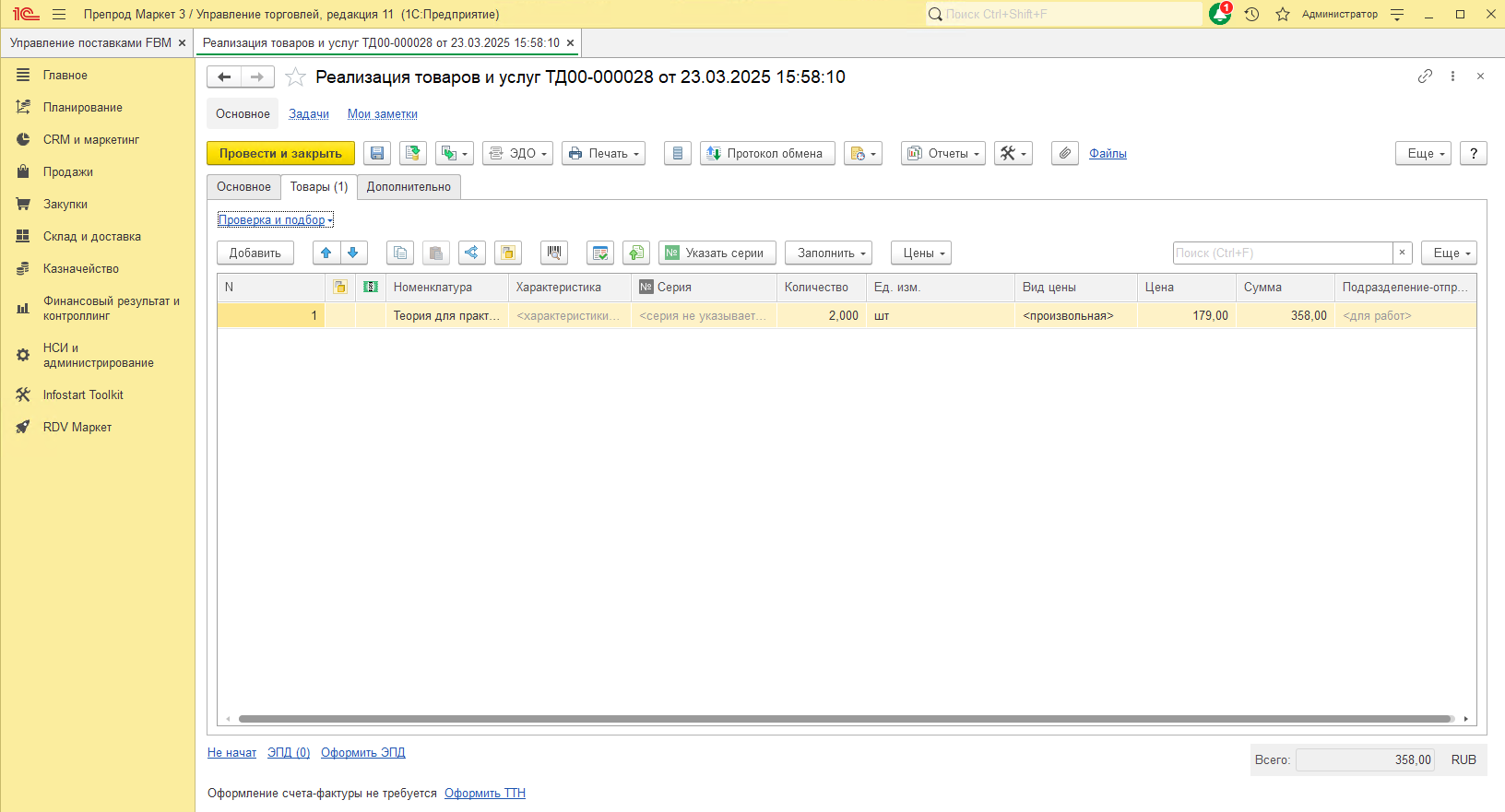Open the Цены dropdown
This screenshot has width=1505, height=812.
(921, 253)
